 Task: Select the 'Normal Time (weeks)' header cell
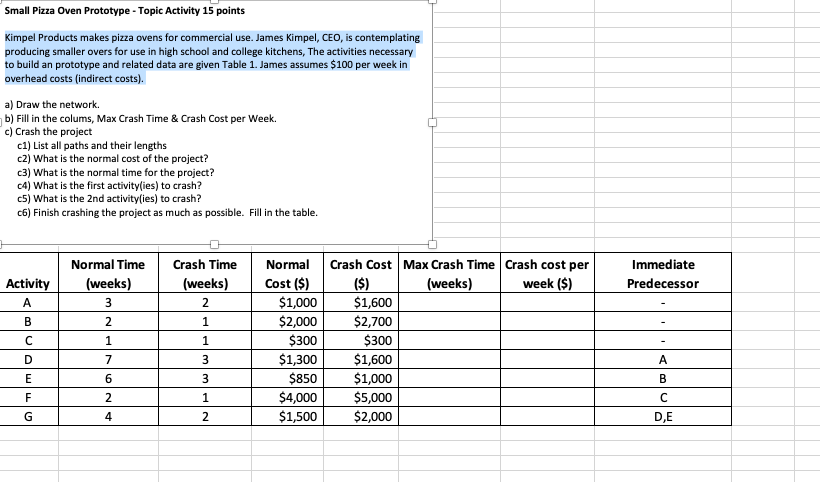(108, 273)
